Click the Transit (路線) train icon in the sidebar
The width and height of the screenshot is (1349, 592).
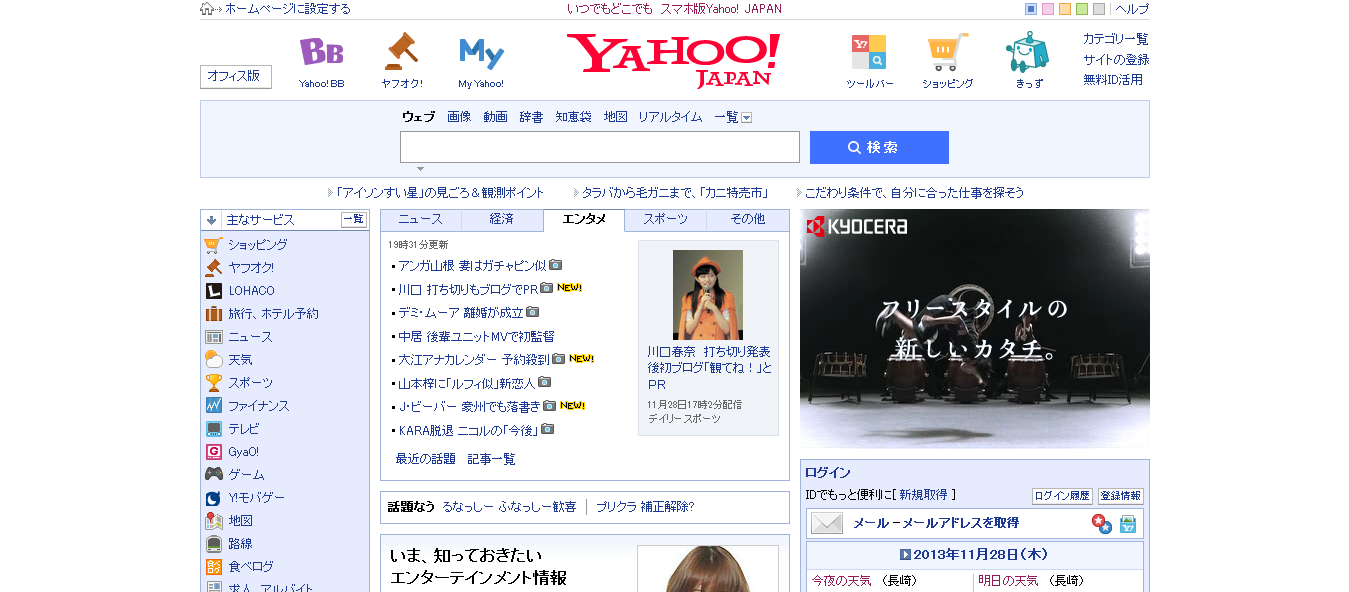coord(213,544)
